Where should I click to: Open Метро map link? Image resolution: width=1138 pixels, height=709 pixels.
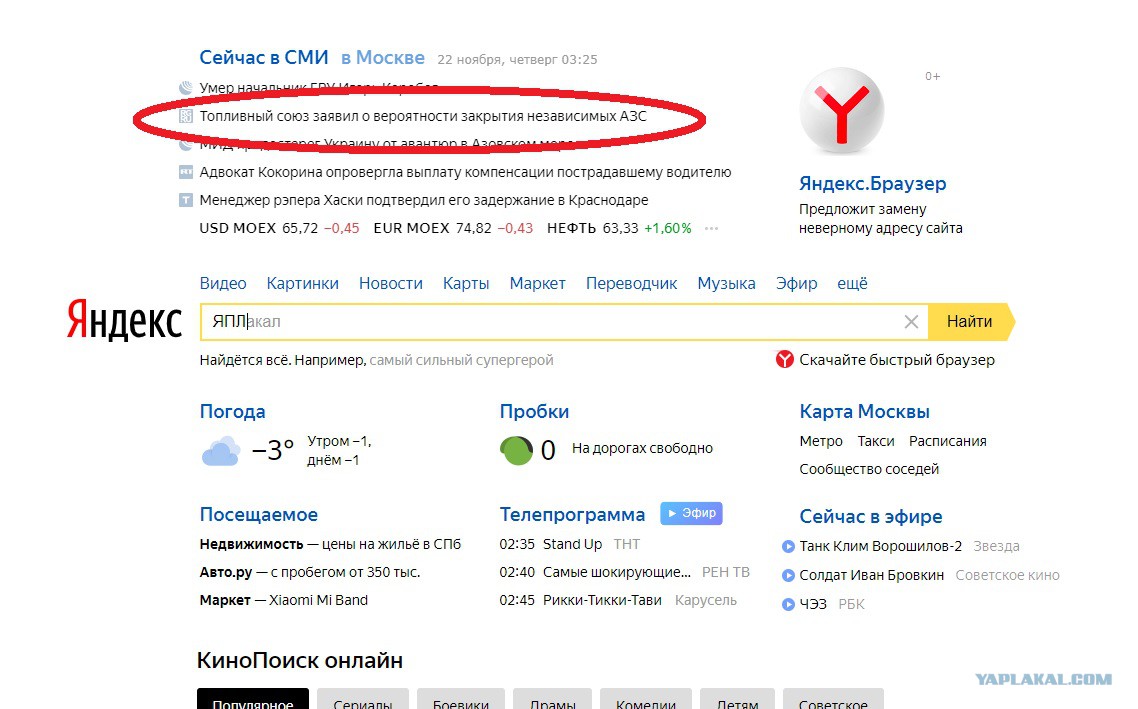(x=821, y=441)
